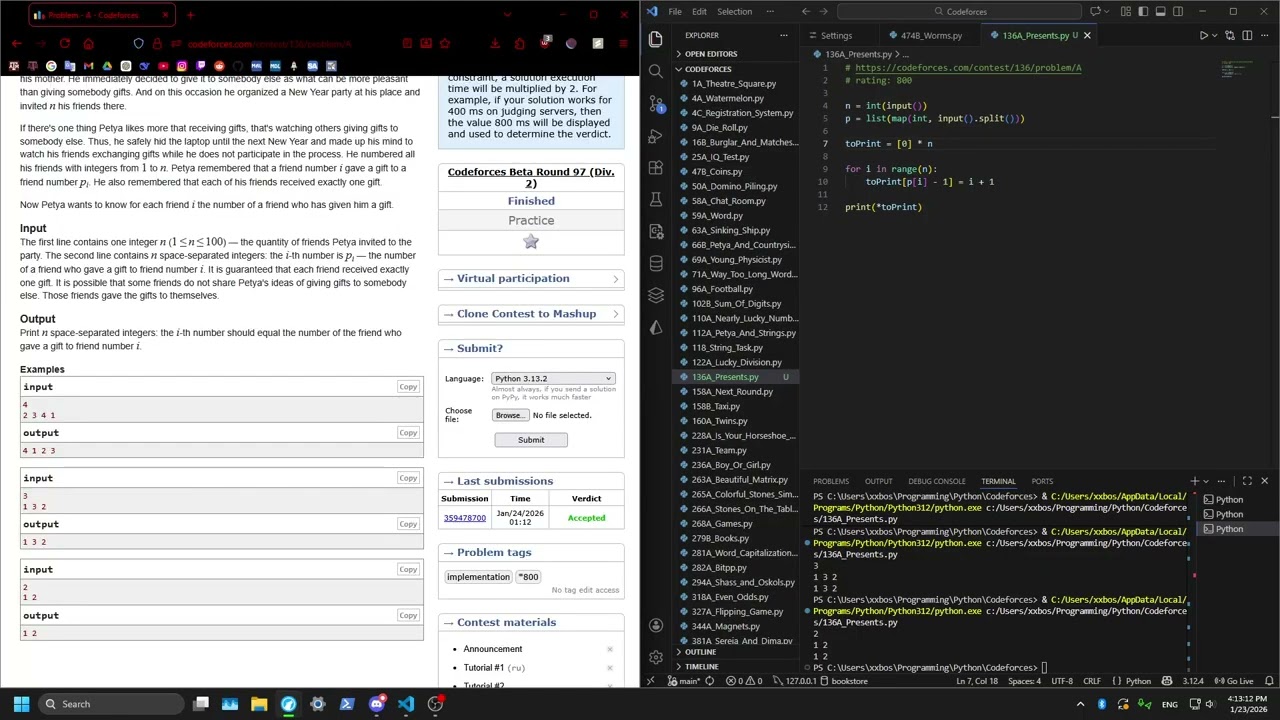Image resolution: width=1280 pixels, height=720 pixels.
Task: Reload the Codeforces page in browser
Action: (x=65, y=44)
